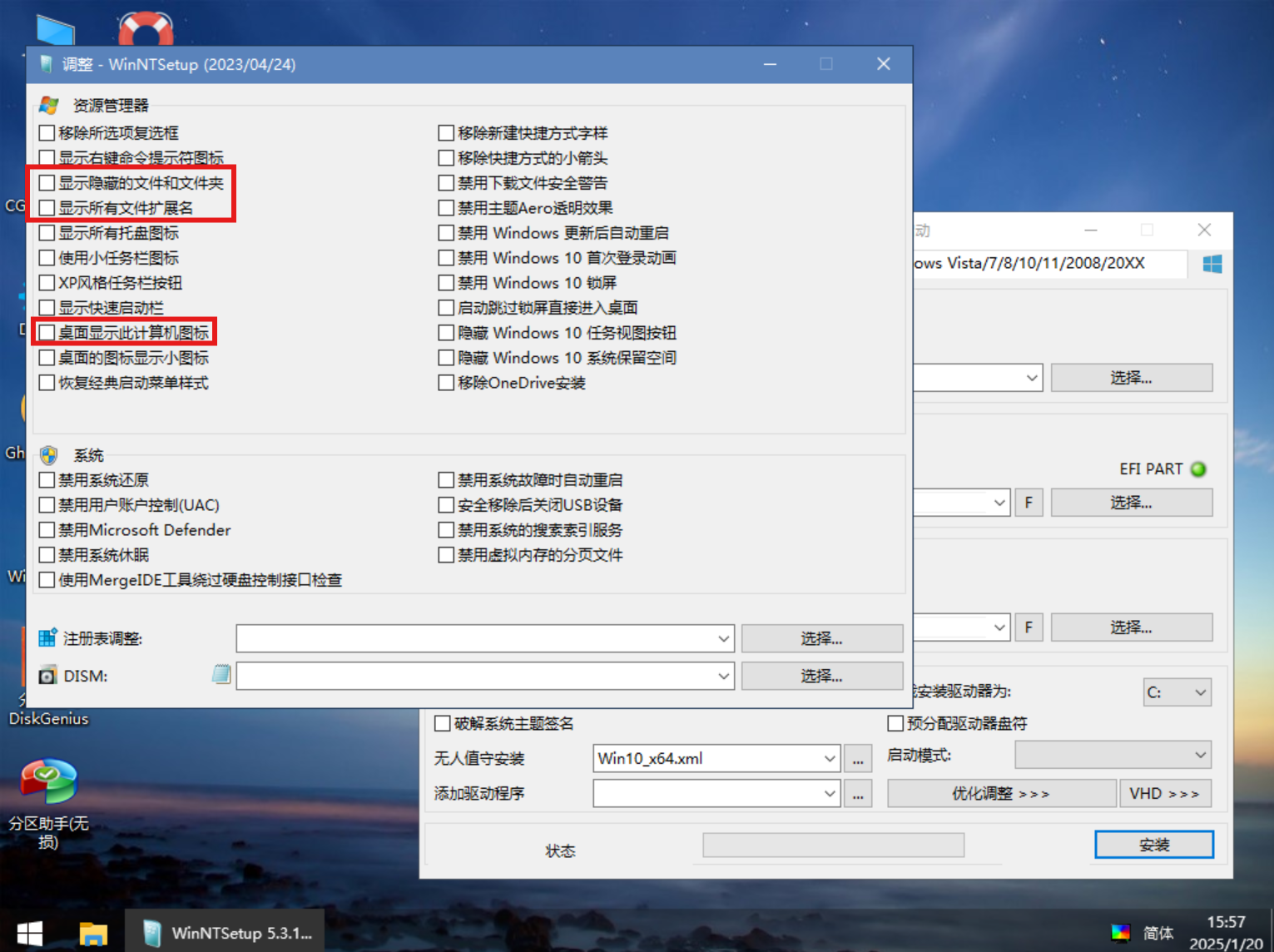This screenshot has height=952, width=1274.
Task: Check 安全移除后关闭USB设备
Action: point(446,504)
